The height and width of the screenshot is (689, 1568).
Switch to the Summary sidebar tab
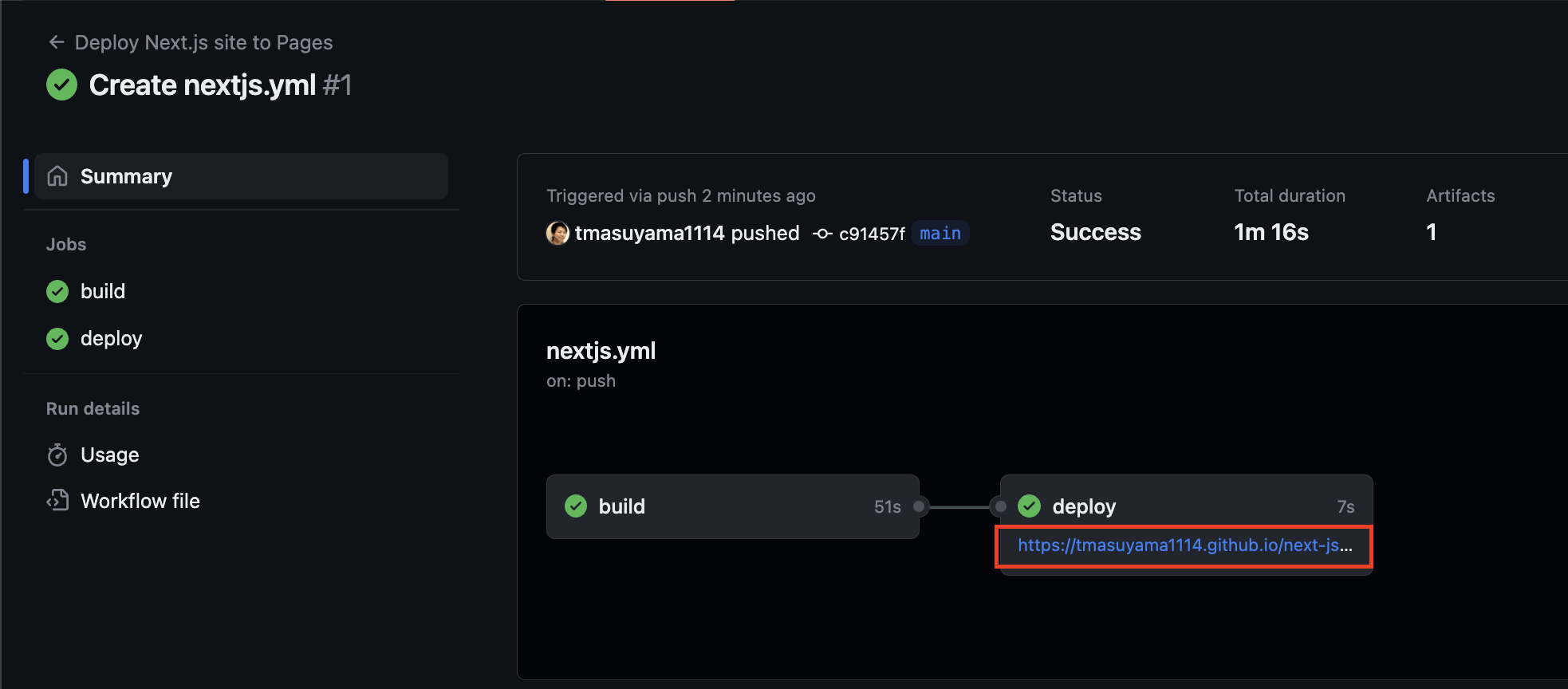tap(125, 175)
